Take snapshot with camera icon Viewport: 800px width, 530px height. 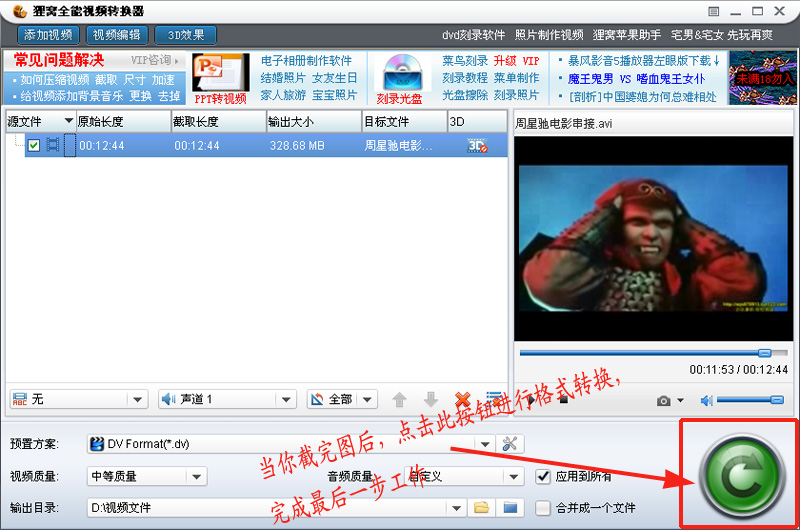click(x=663, y=401)
